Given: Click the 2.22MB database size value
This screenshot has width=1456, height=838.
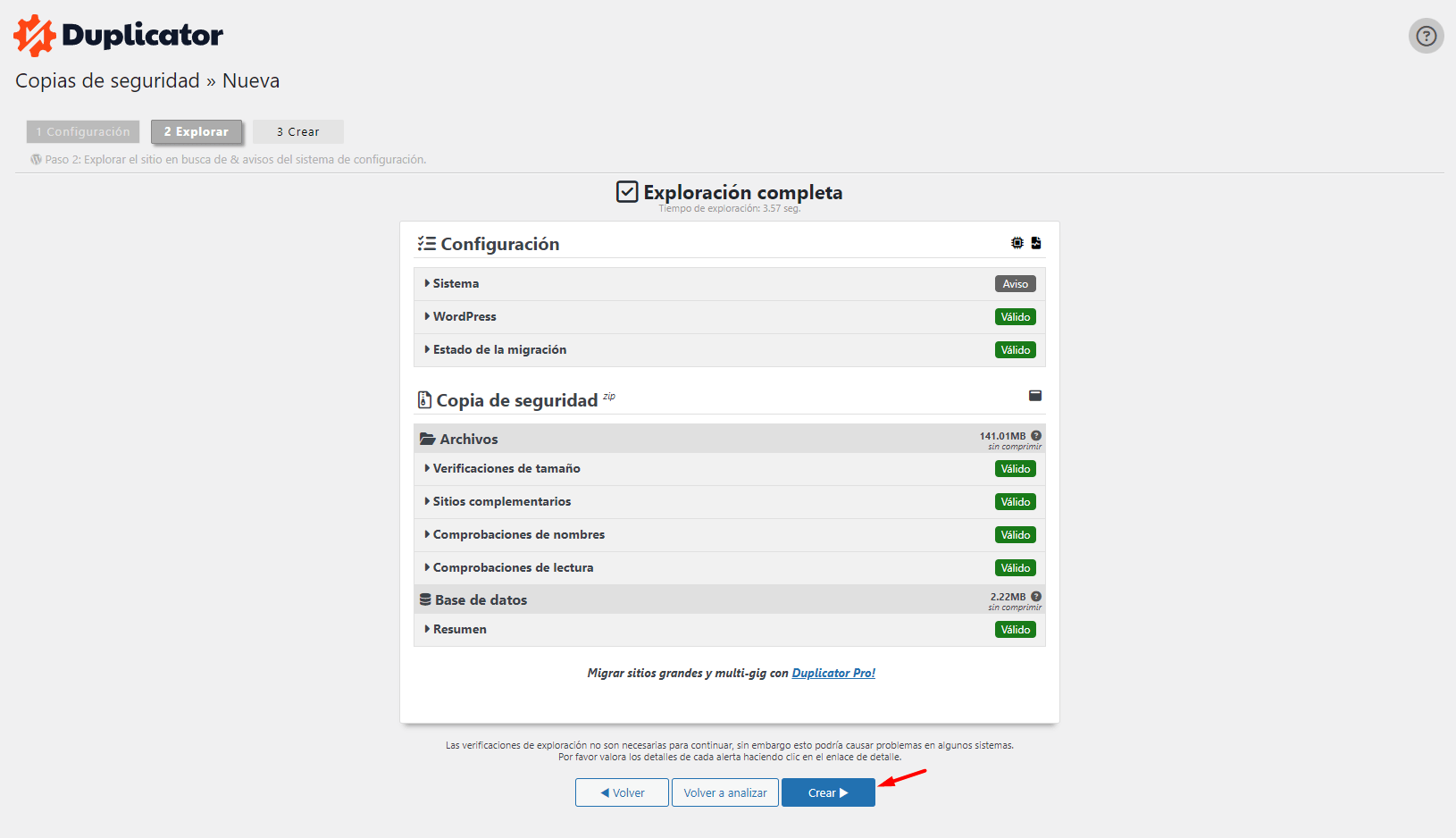Looking at the screenshot, I should pos(1008,597).
